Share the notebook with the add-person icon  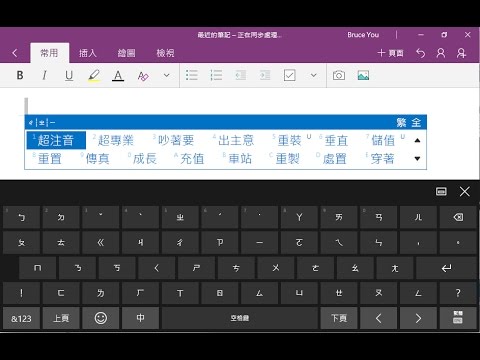(x=461, y=53)
